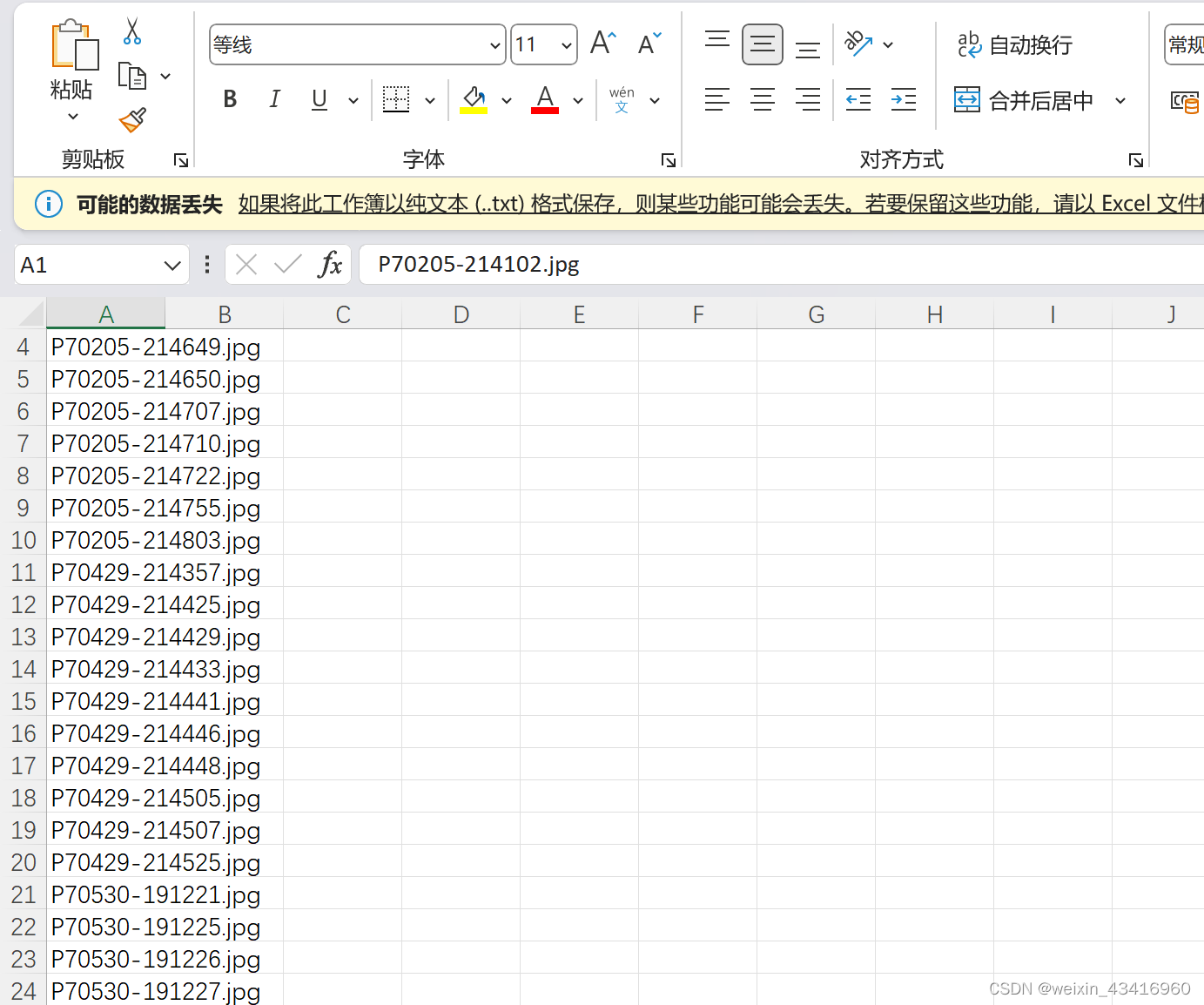Click the Increase Indent icon
Screen dimensions: 1204x1005
click(x=904, y=100)
